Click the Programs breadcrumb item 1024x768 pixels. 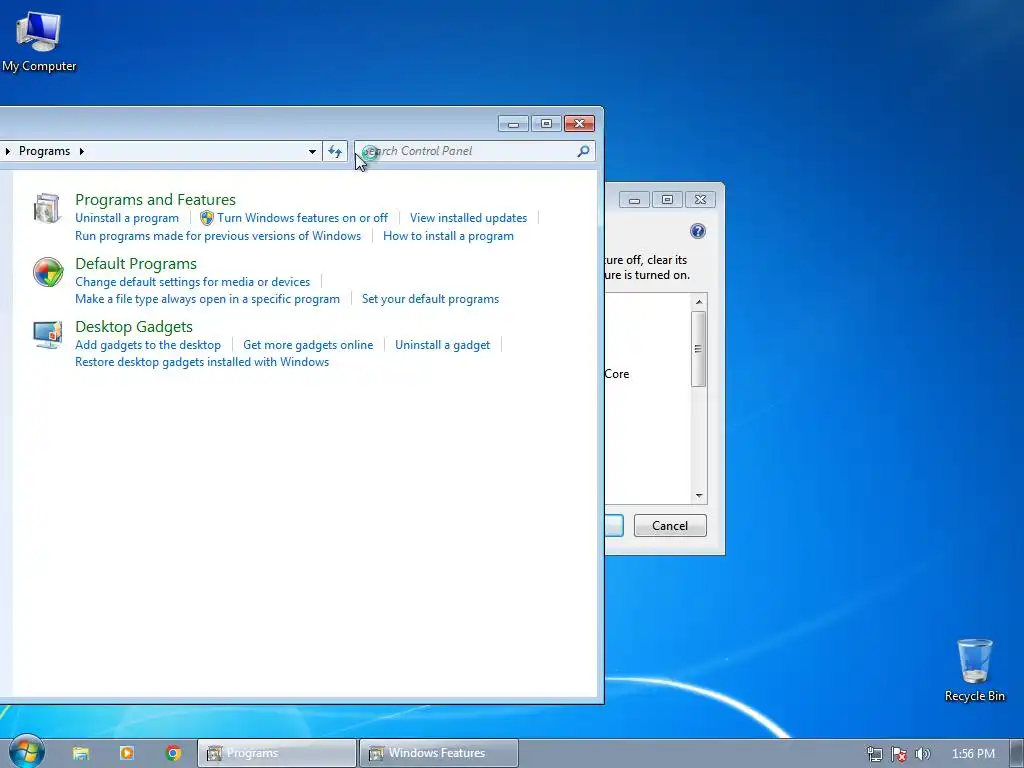point(44,152)
